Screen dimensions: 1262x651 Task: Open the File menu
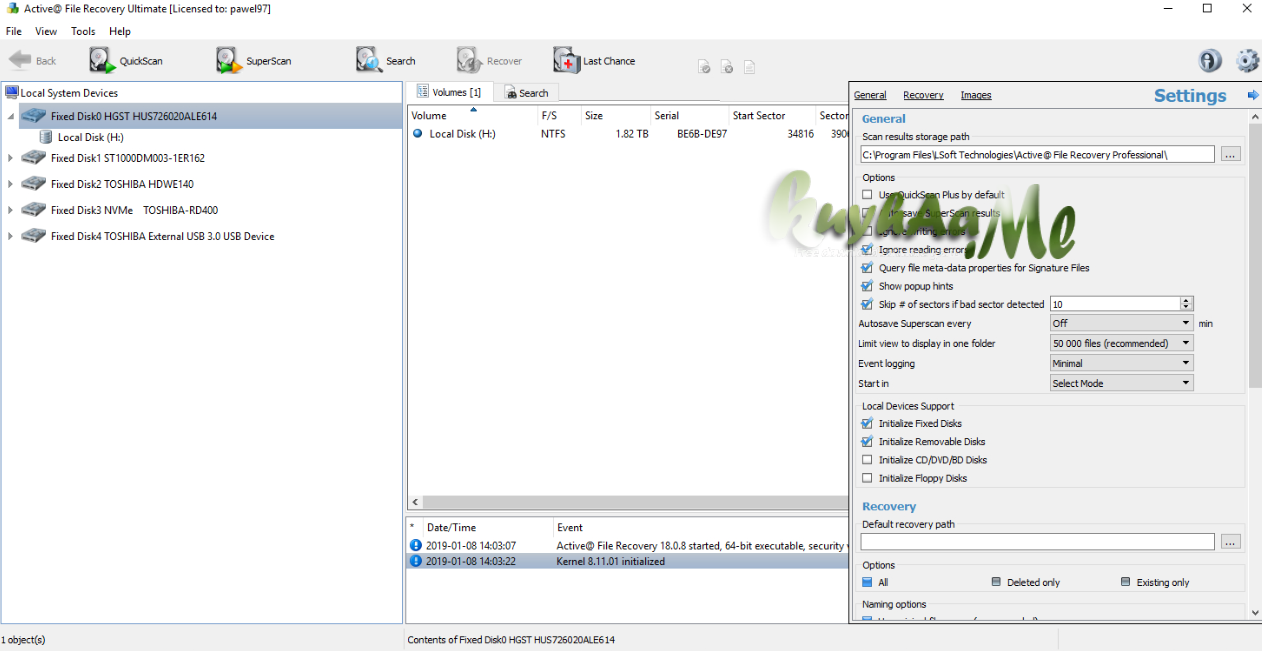point(13,31)
